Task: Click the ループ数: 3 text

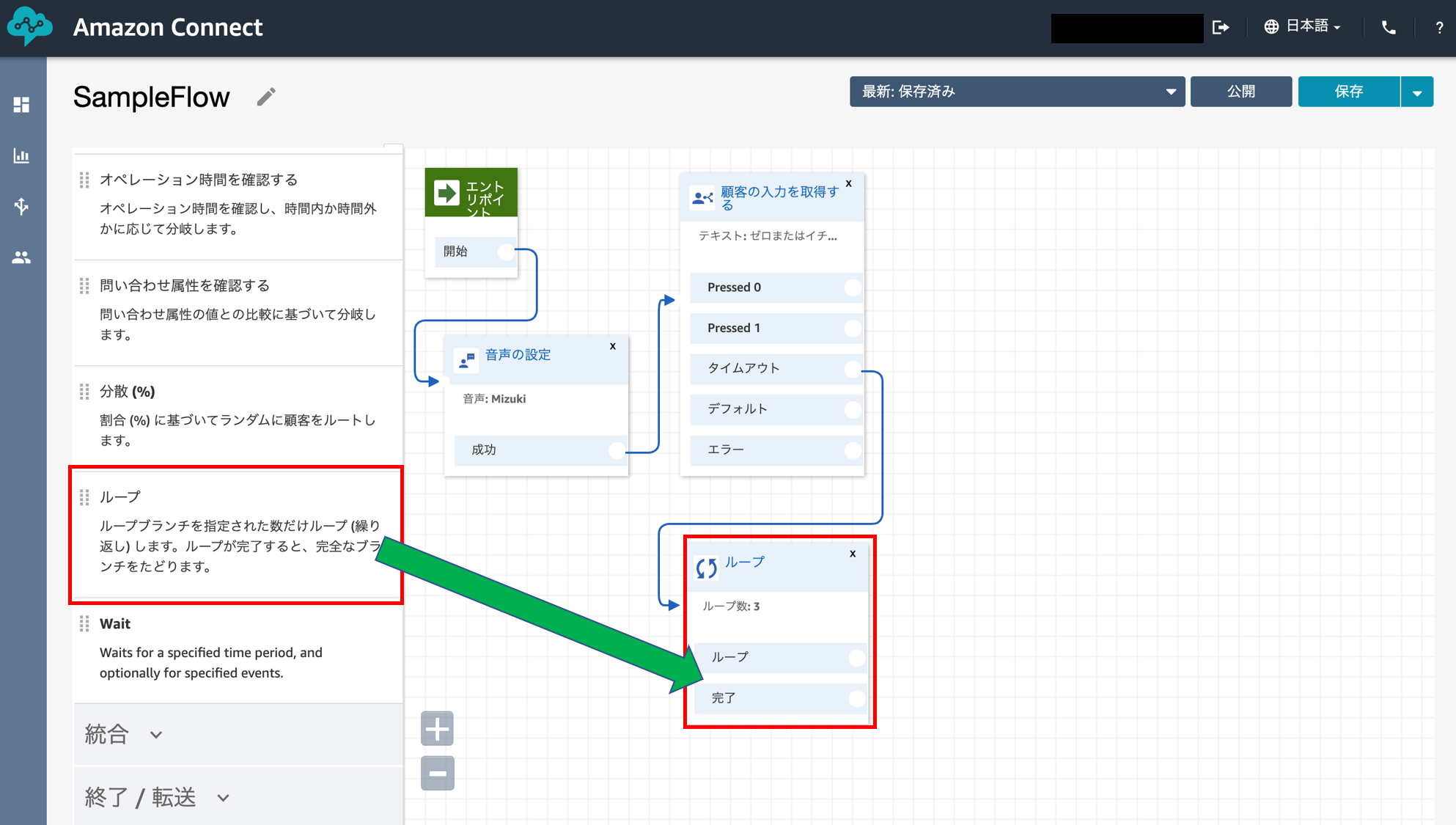Action: coord(731,606)
